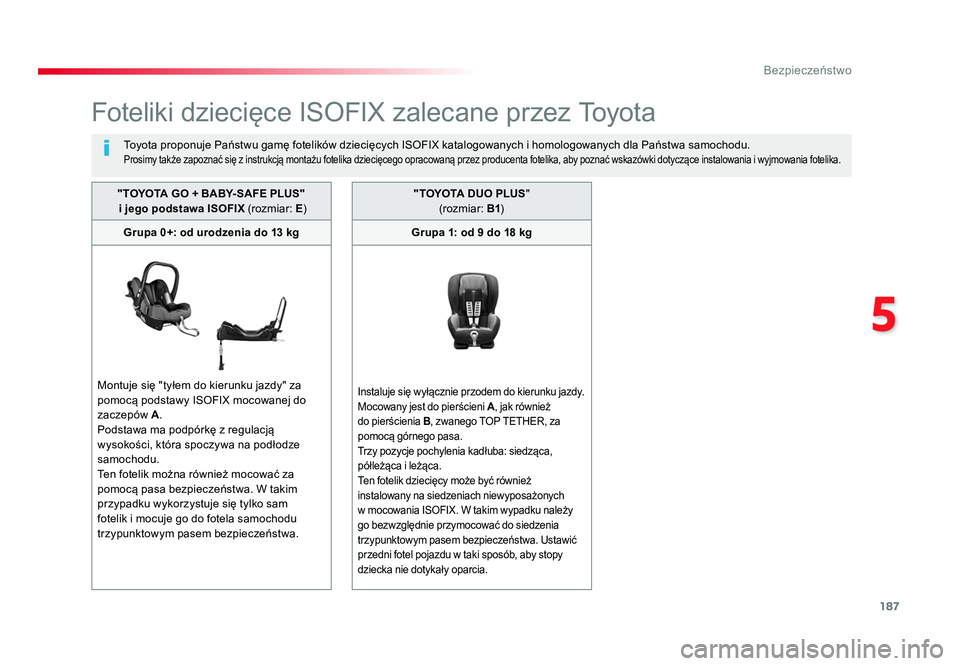Click the line 'w mocowania ISOFIX. W takim wypadku należy'
Viewport: 960px width, 666px height.
coord(465,511)
